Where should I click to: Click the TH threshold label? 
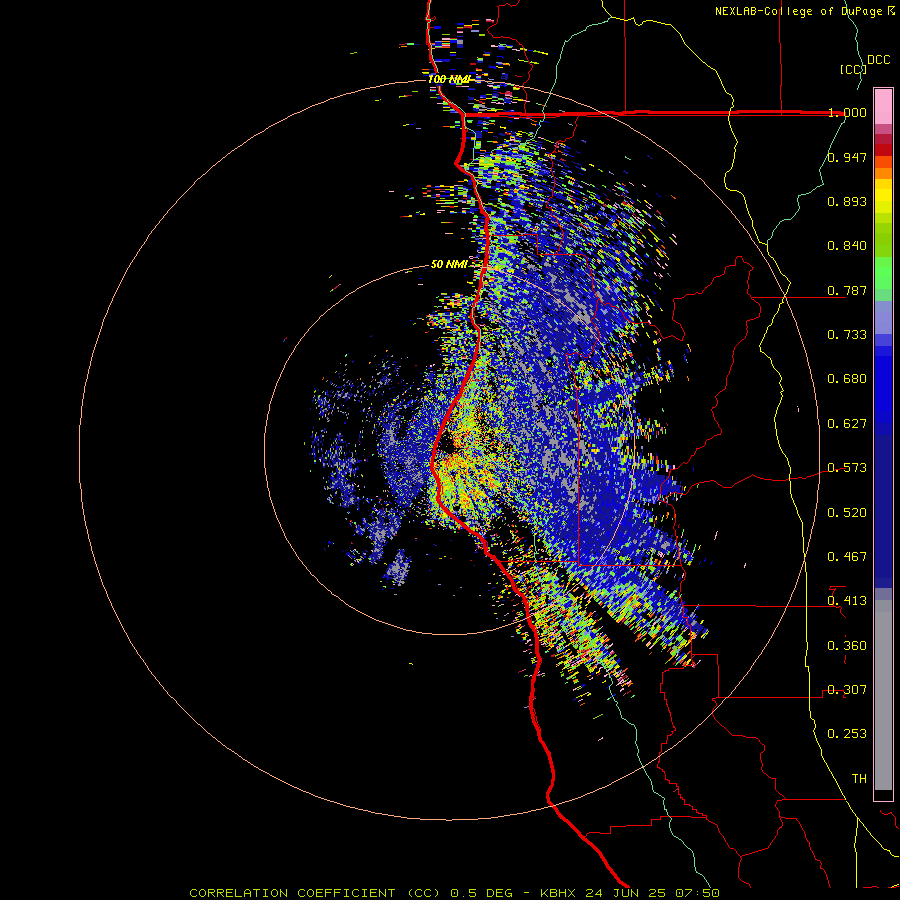coord(859,779)
